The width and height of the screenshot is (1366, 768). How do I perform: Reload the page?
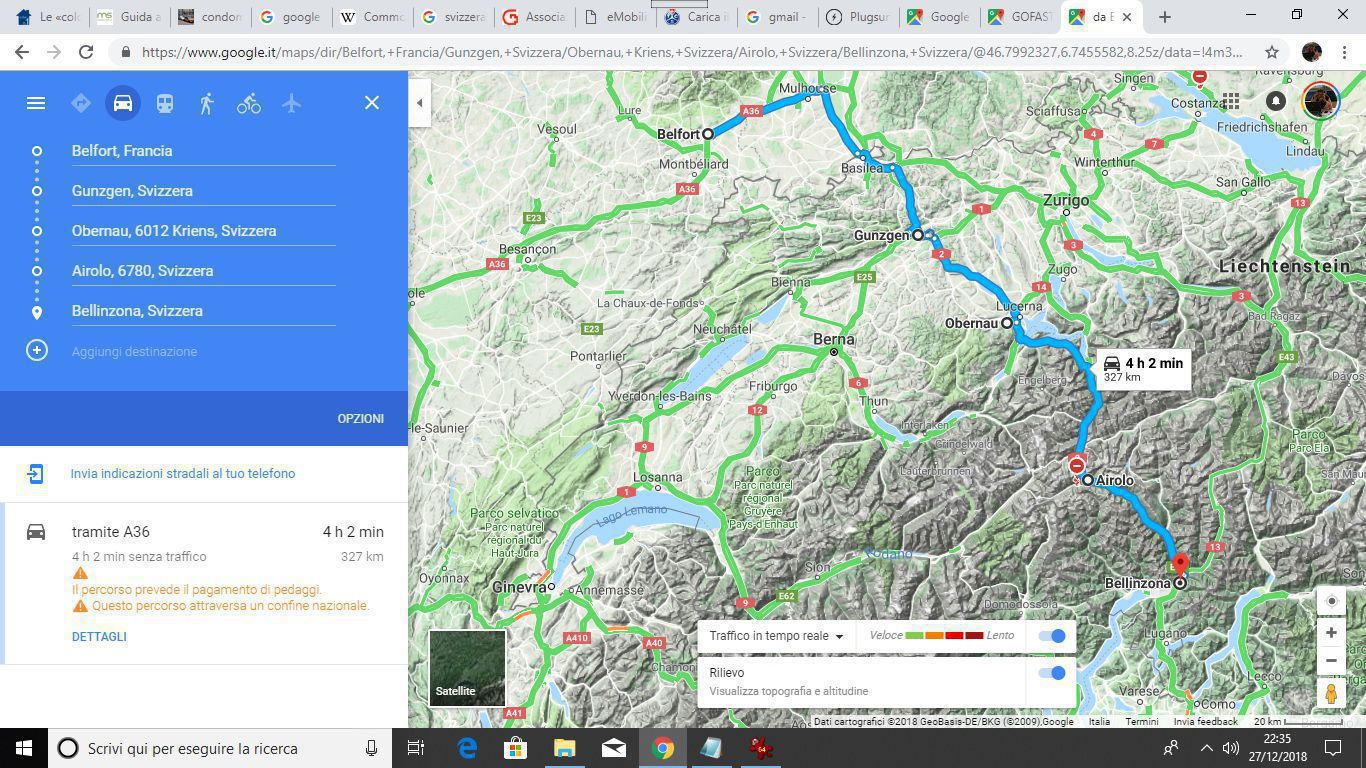(x=86, y=51)
